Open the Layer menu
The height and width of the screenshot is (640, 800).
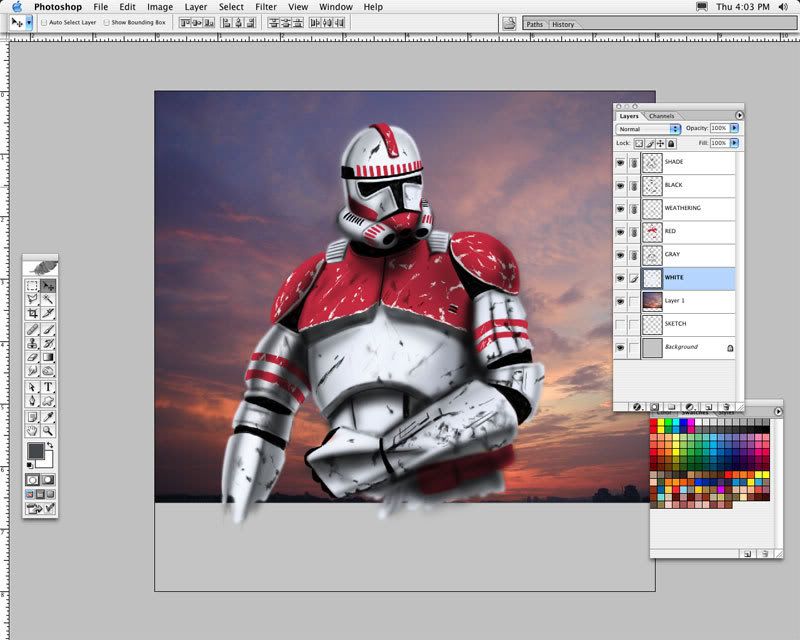[x=196, y=7]
